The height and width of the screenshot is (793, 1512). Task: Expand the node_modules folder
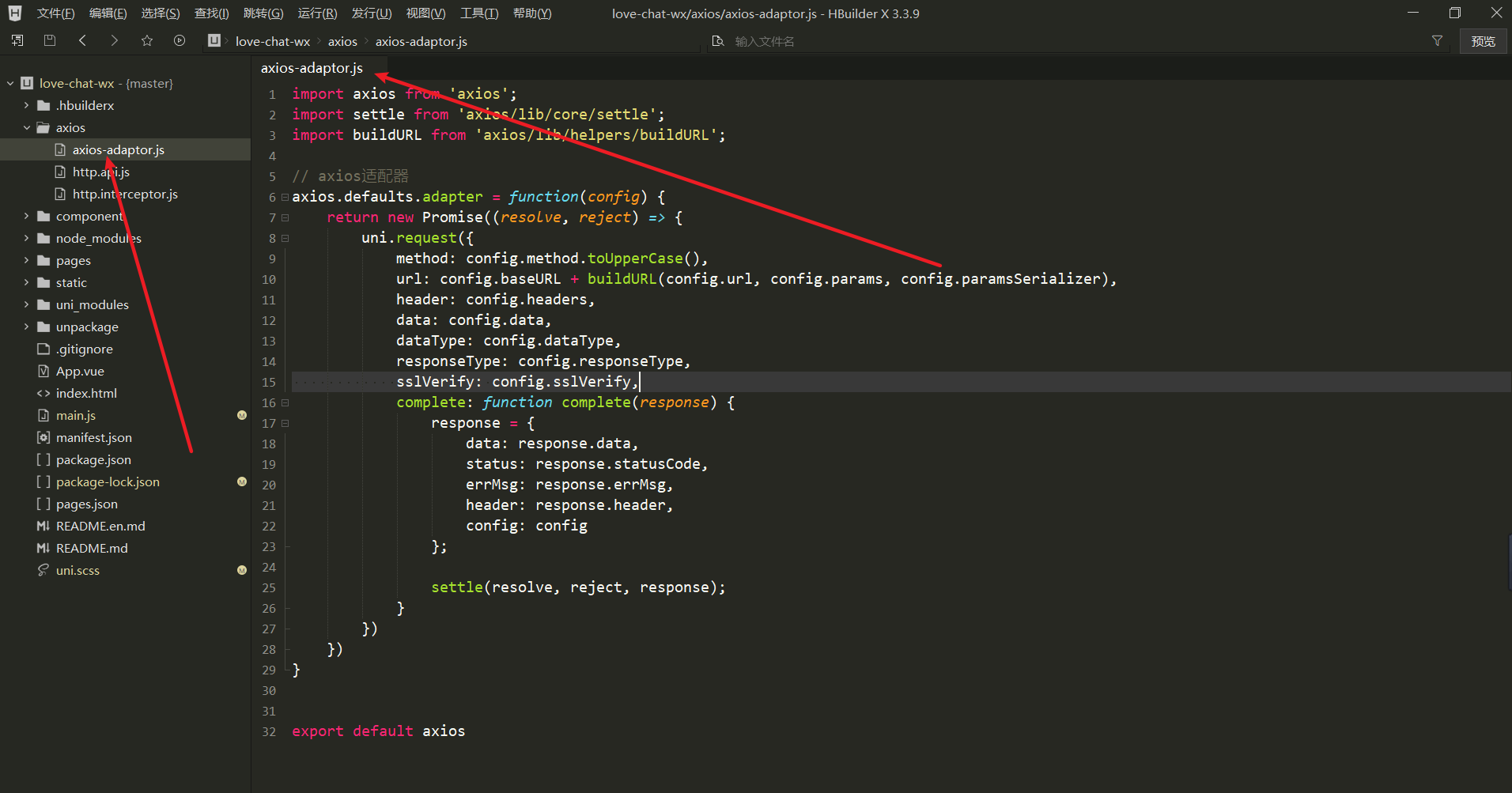tap(27, 238)
